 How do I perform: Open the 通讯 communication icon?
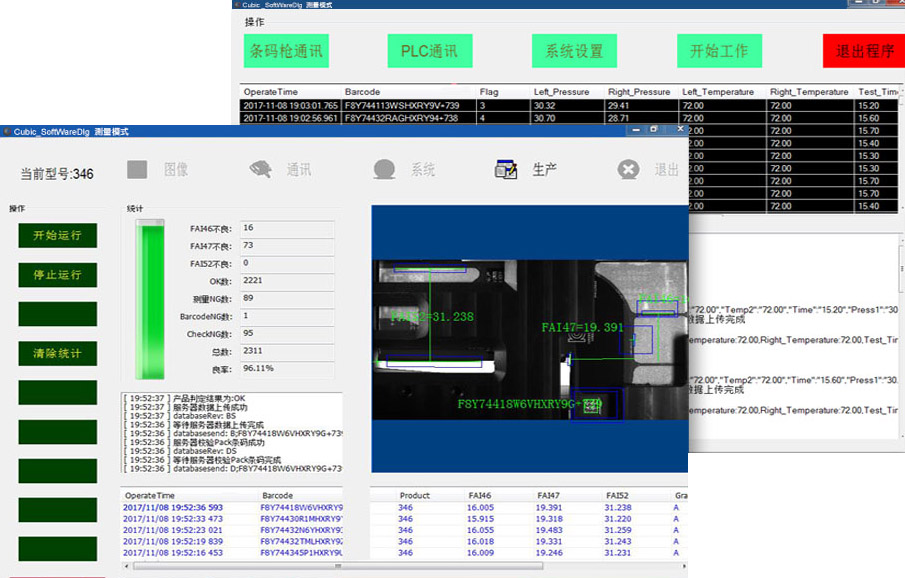coord(261,170)
